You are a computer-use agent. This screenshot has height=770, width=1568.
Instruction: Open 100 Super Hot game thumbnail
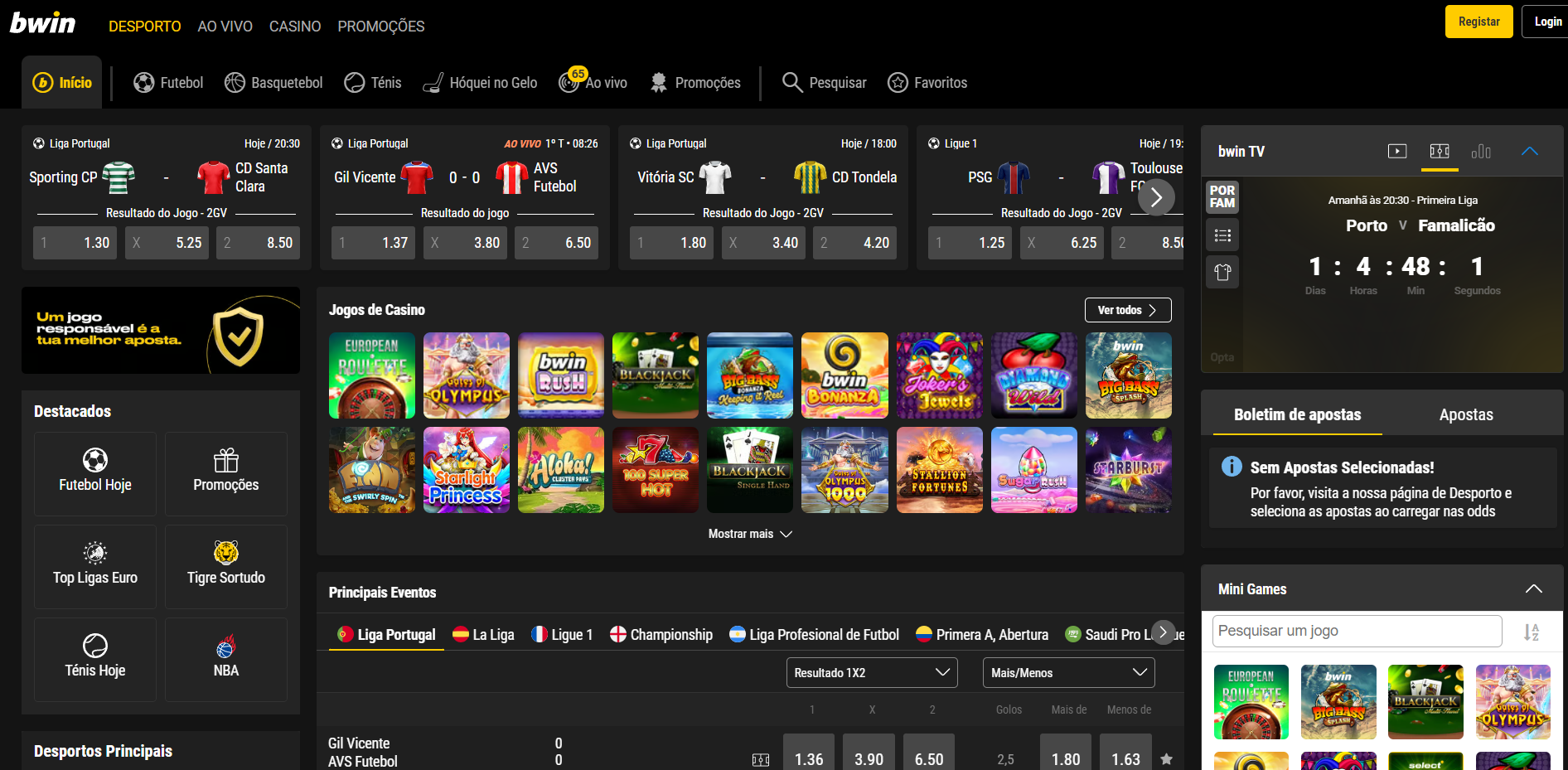[x=656, y=470]
